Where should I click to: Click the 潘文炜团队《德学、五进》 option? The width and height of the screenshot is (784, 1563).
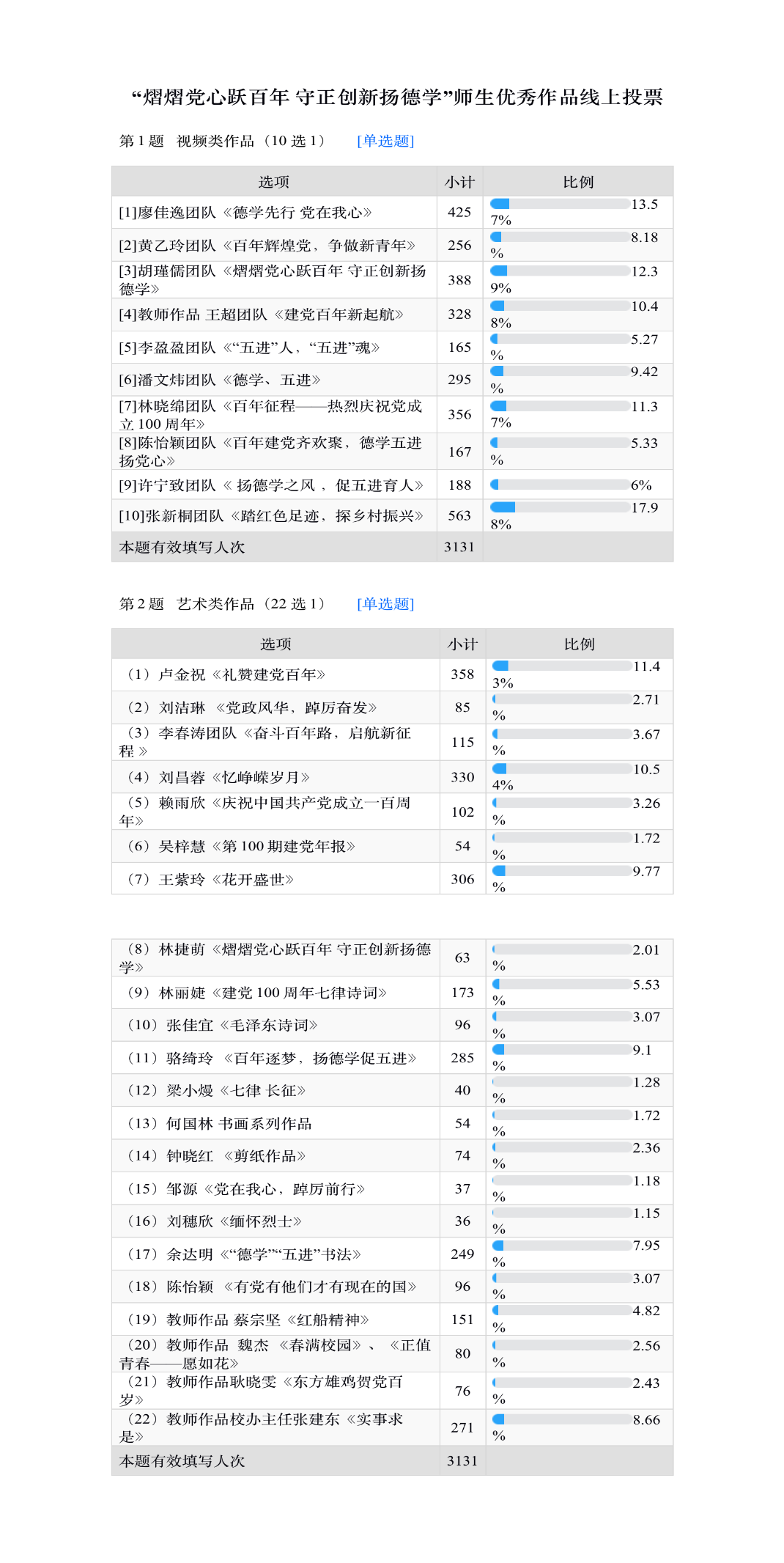point(220,380)
